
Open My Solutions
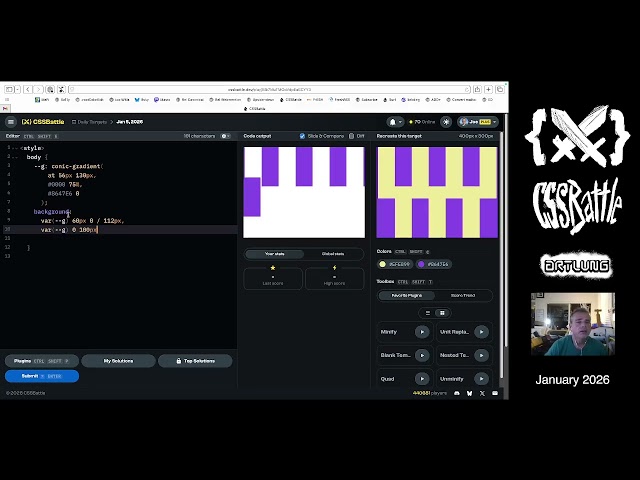(x=118, y=361)
